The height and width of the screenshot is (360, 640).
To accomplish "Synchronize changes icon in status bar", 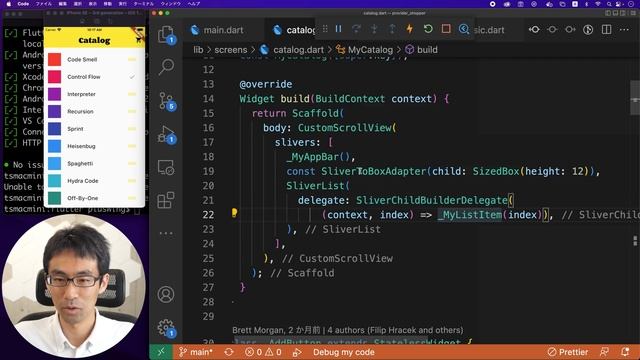I will pyautogui.click(x=229, y=352).
